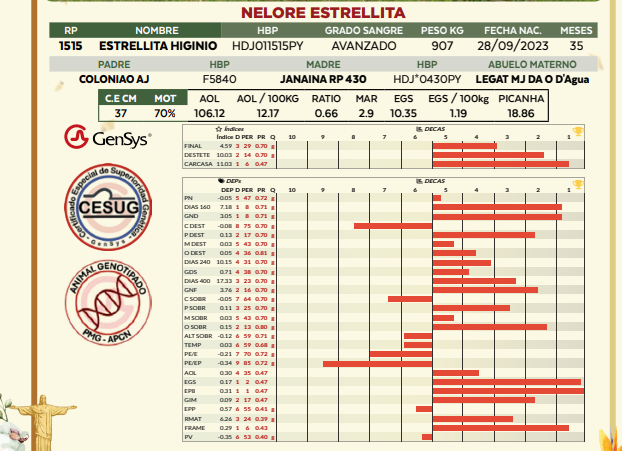
Task: Click the icon beside the DEPs heading
Action: point(221,181)
